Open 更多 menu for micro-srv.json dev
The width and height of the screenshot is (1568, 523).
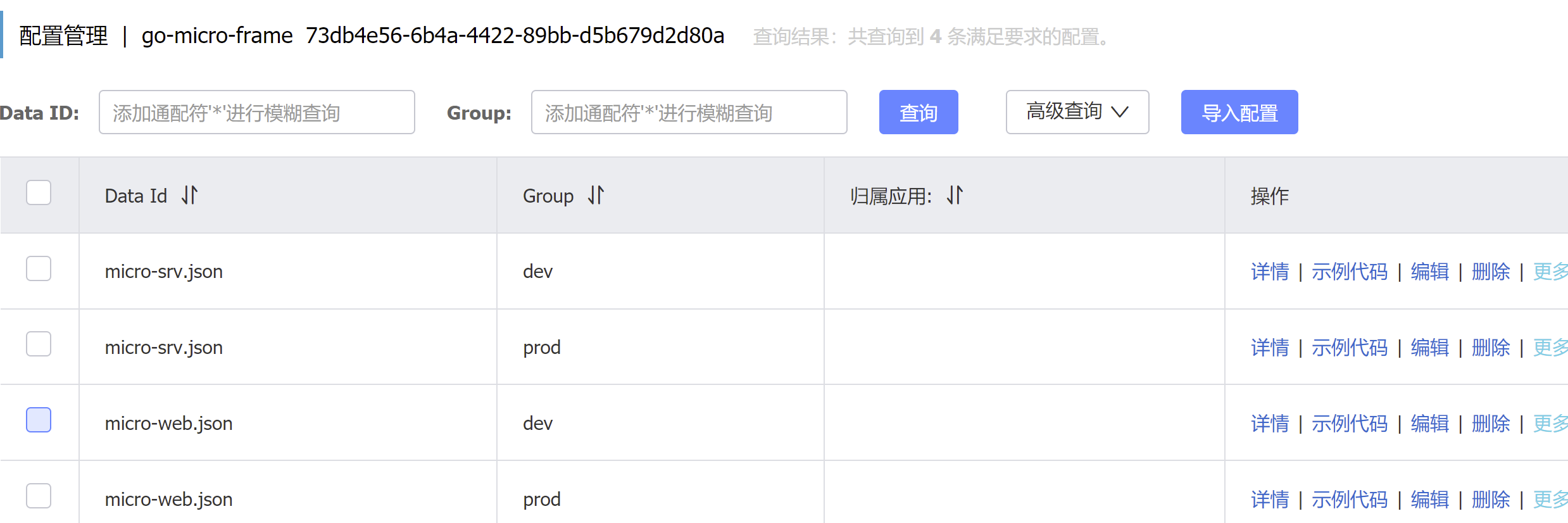click(1550, 272)
